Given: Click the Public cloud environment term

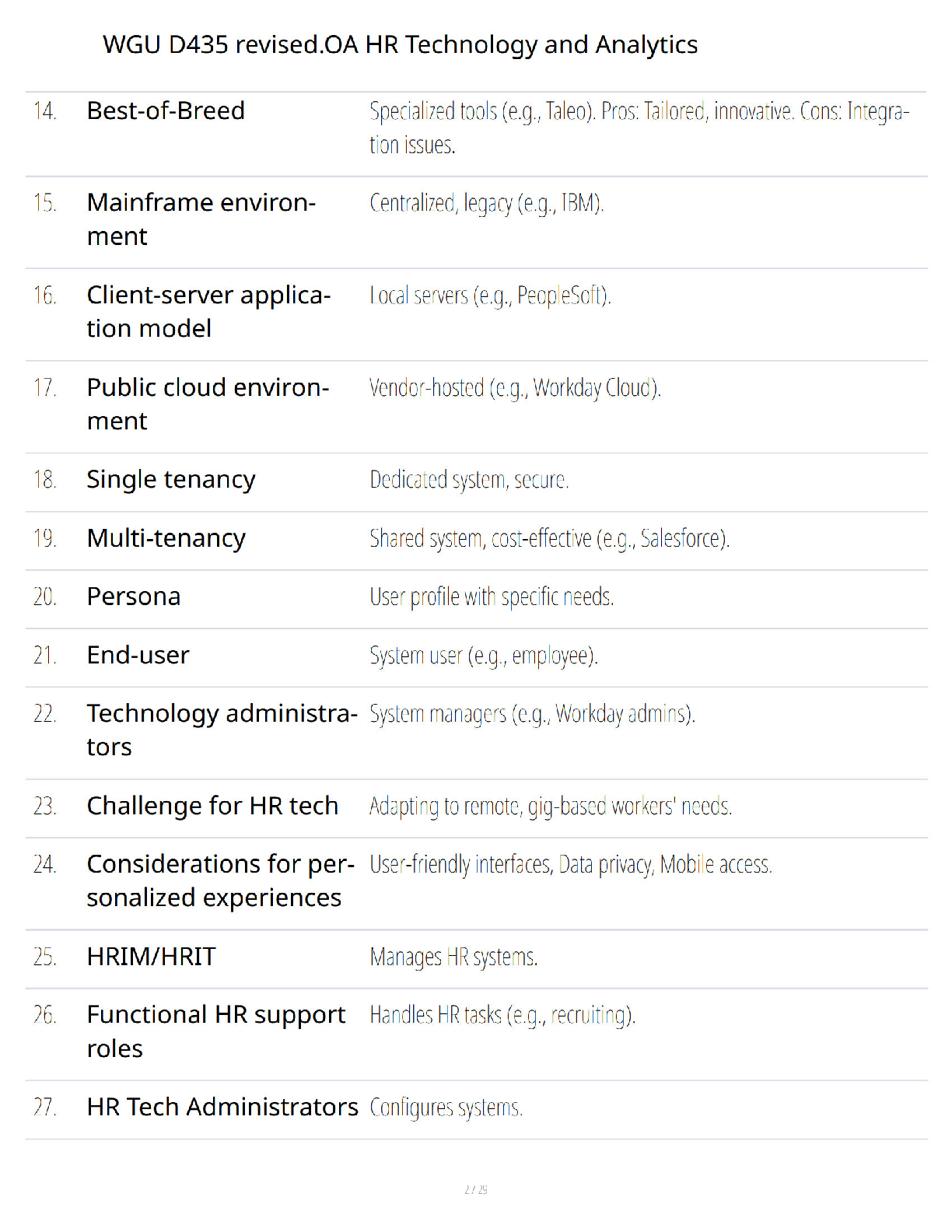Looking at the screenshot, I should click(x=208, y=404).
